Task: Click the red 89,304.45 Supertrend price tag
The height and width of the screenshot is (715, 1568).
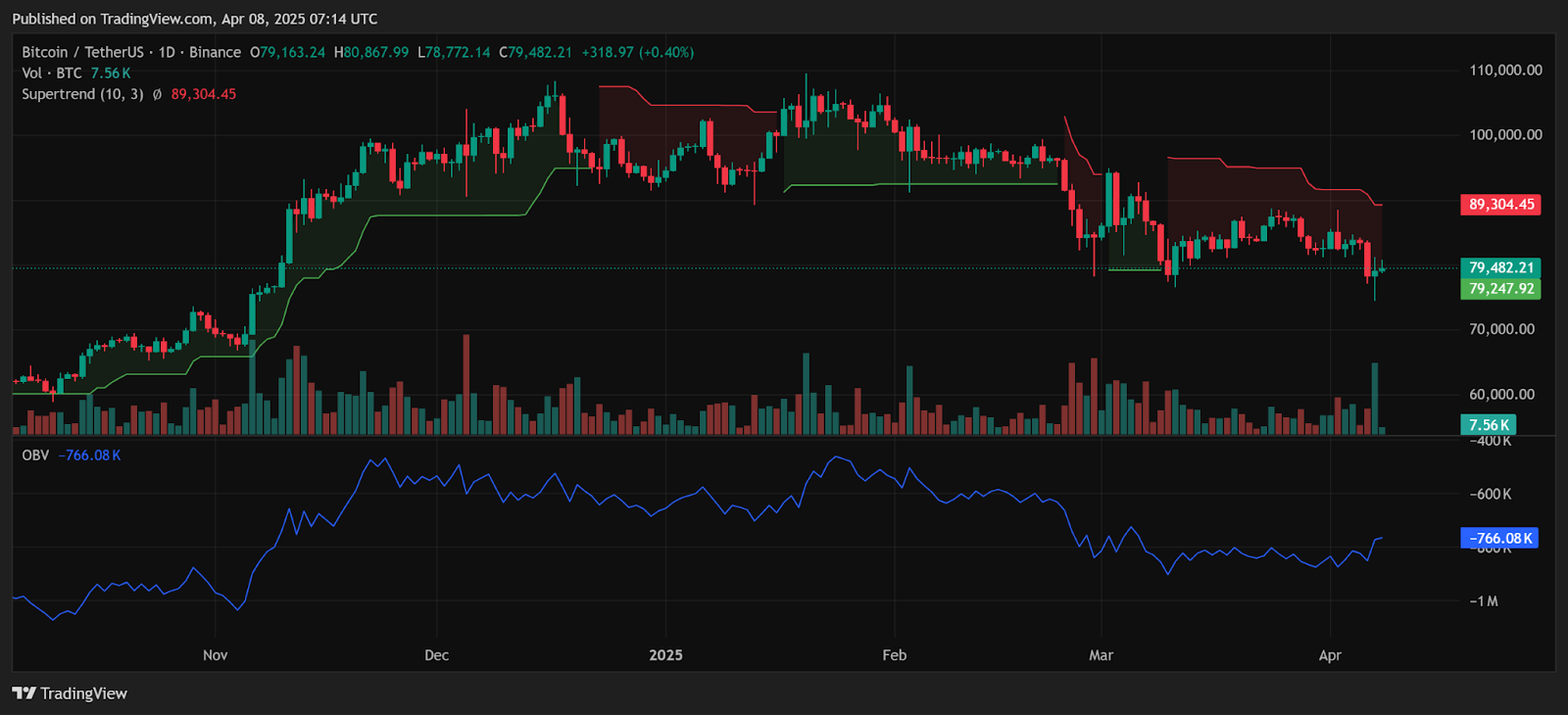Action: (1500, 205)
